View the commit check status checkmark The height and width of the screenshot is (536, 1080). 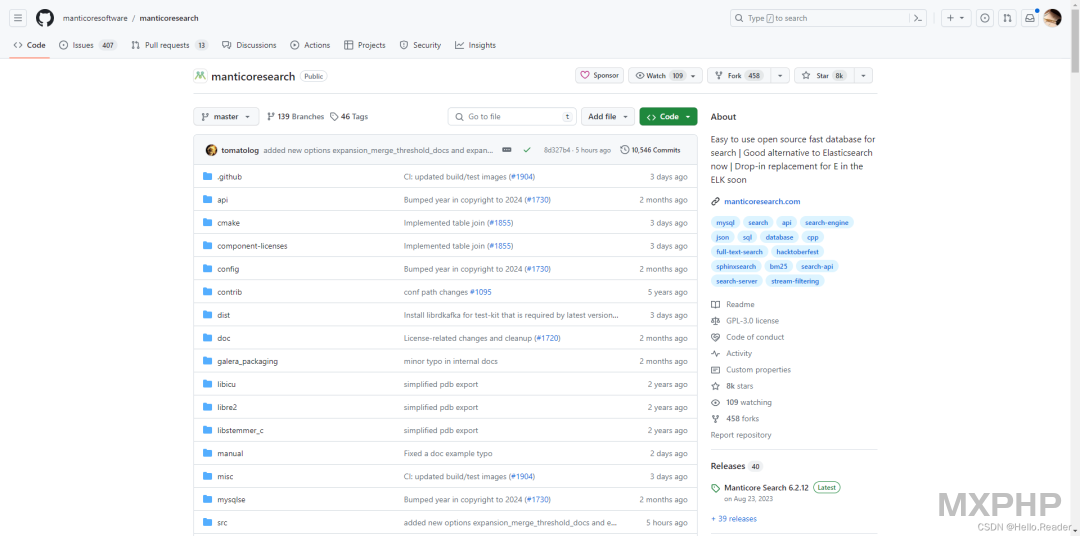[x=527, y=150]
